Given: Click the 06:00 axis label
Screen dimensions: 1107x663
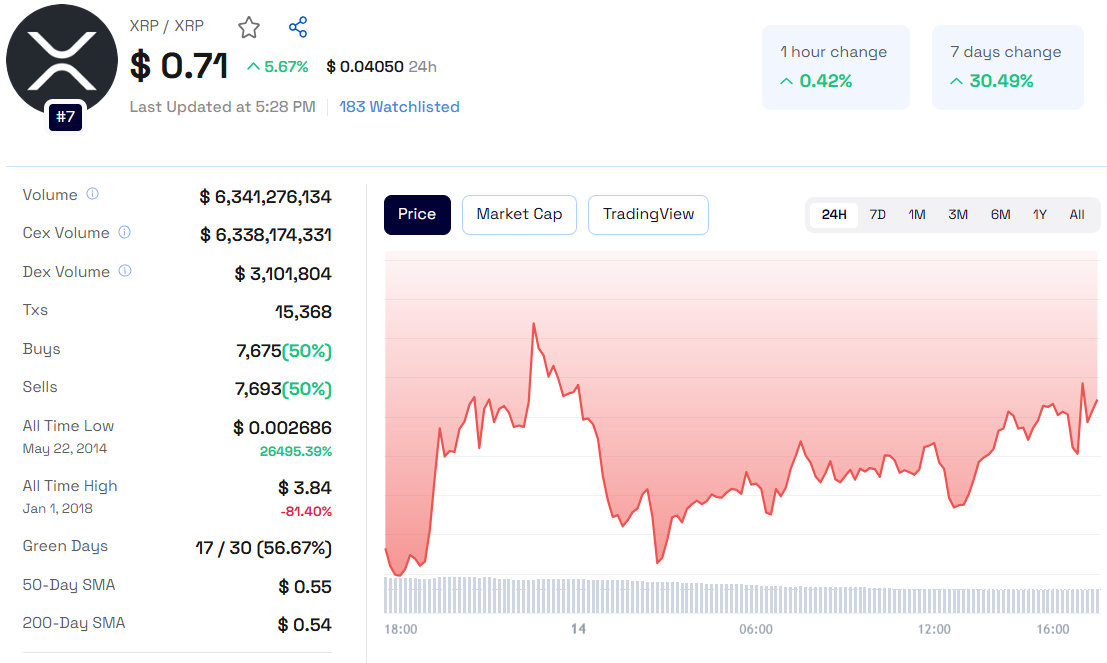Looking at the screenshot, I should coord(755,629).
